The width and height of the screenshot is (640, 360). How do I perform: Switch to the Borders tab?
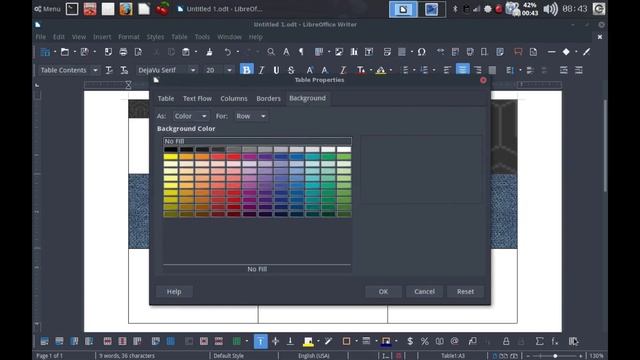click(x=268, y=98)
